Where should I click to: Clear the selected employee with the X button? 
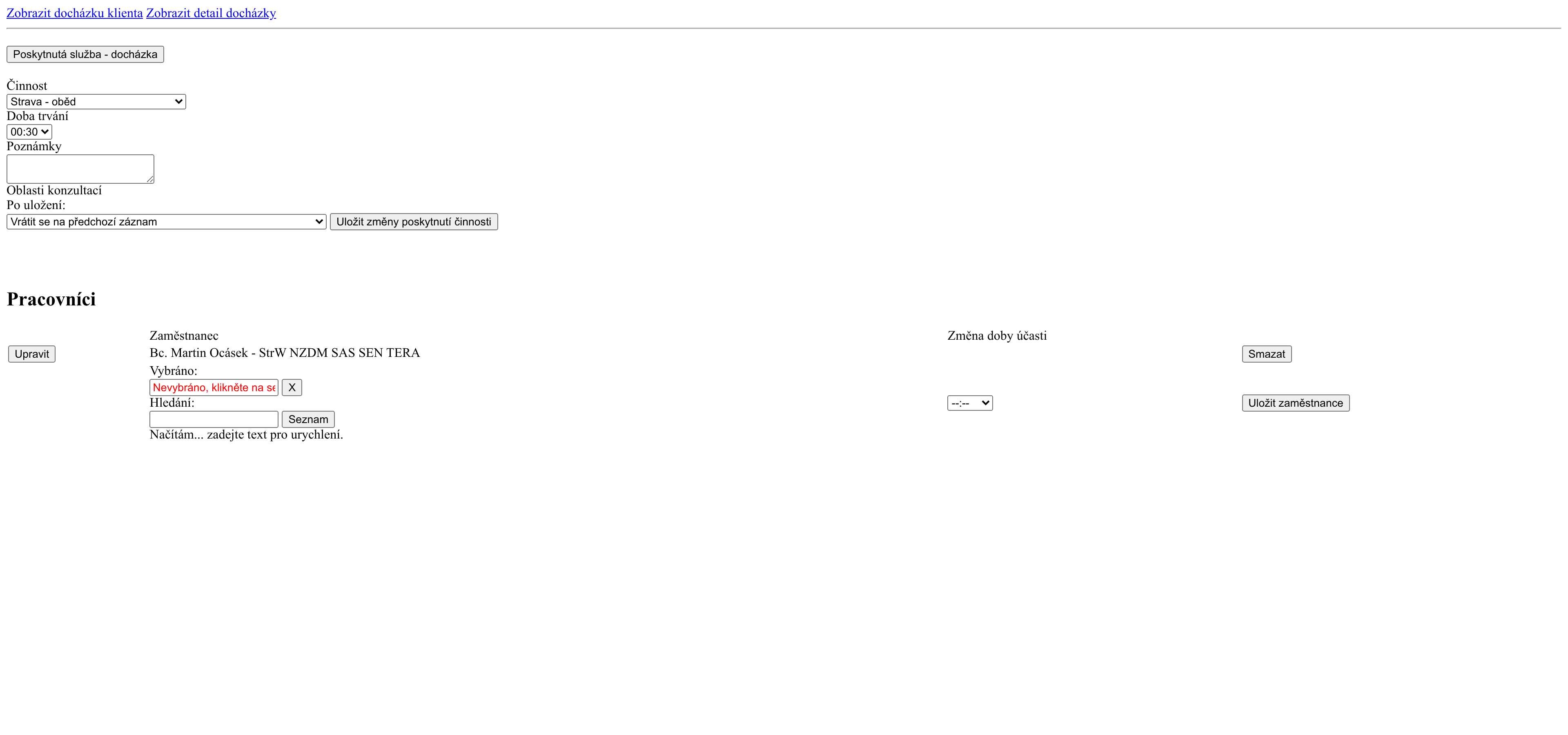pos(292,388)
